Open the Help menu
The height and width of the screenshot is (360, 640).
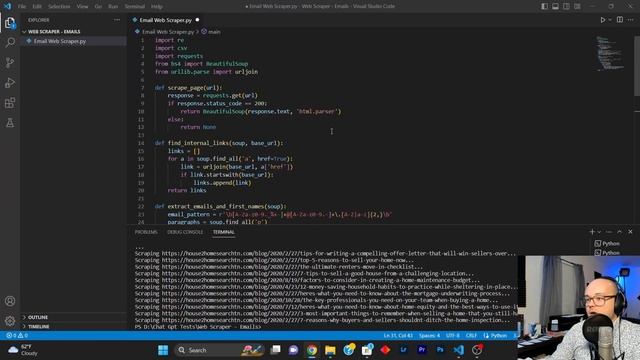[x=157, y=7]
